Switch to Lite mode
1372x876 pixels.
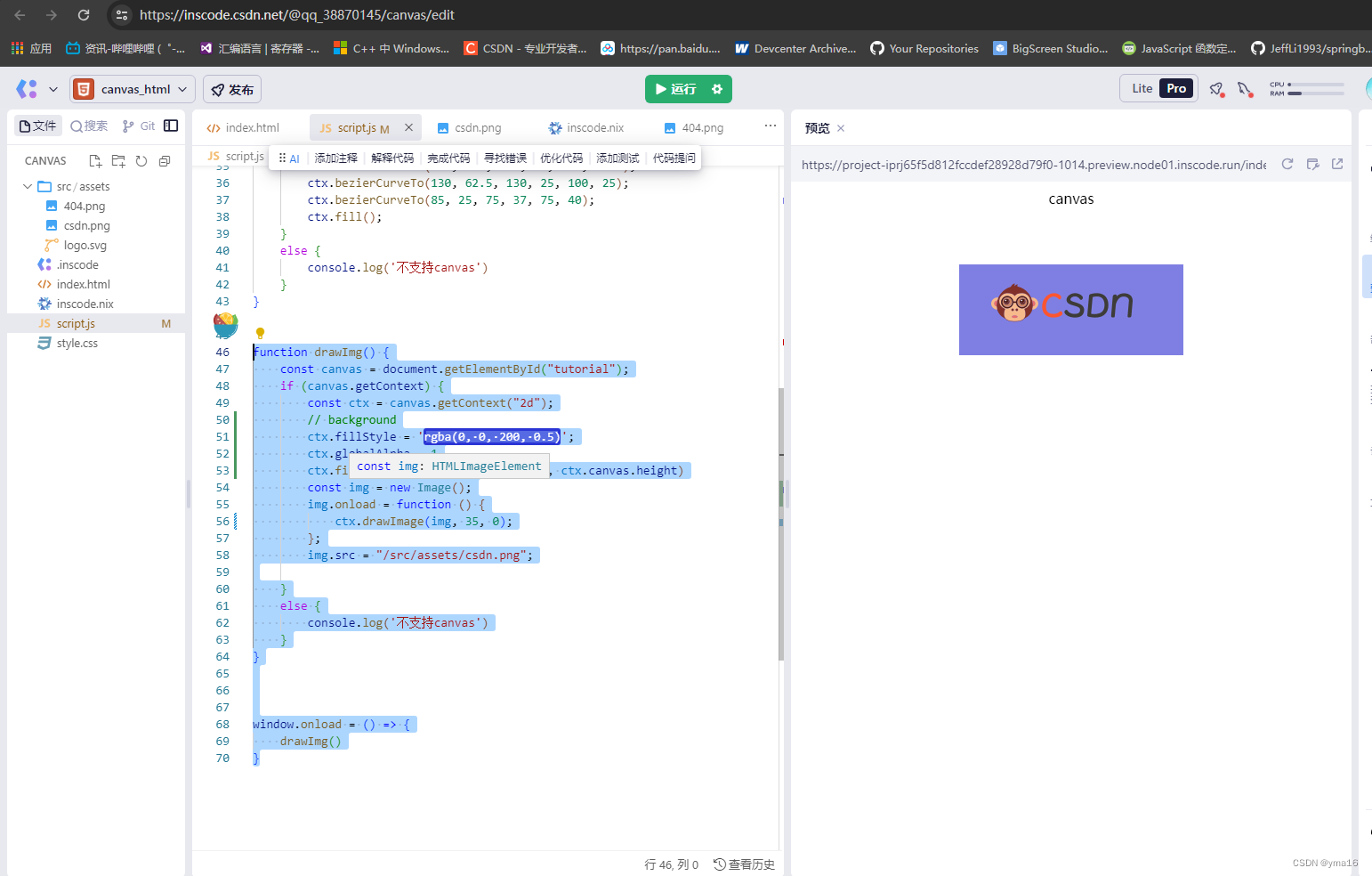pyautogui.click(x=1142, y=88)
